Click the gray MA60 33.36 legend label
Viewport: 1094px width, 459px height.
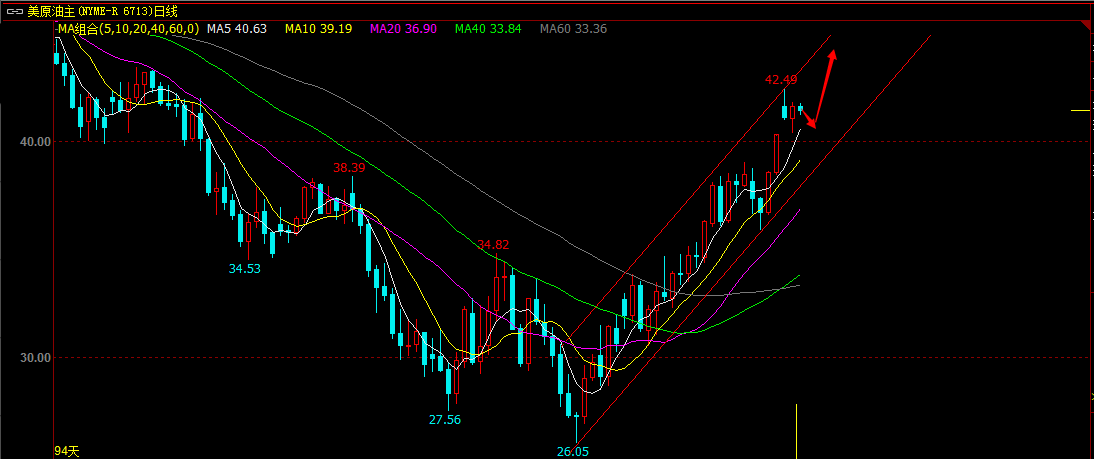pos(573,30)
